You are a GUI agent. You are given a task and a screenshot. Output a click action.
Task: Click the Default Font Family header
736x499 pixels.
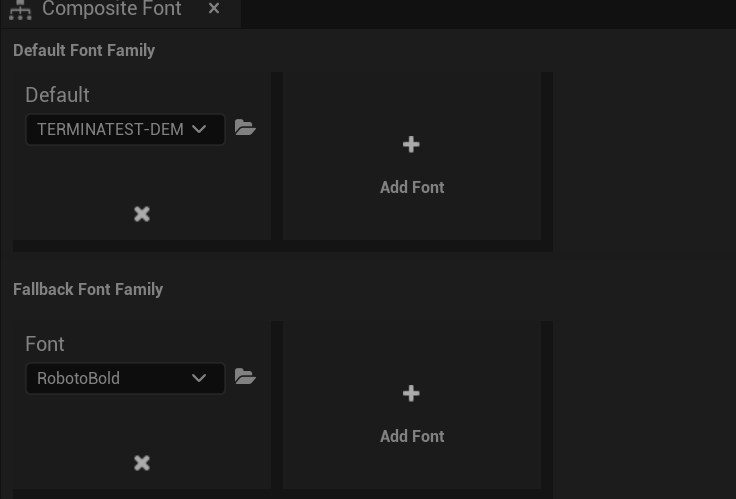tap(84, 50)
